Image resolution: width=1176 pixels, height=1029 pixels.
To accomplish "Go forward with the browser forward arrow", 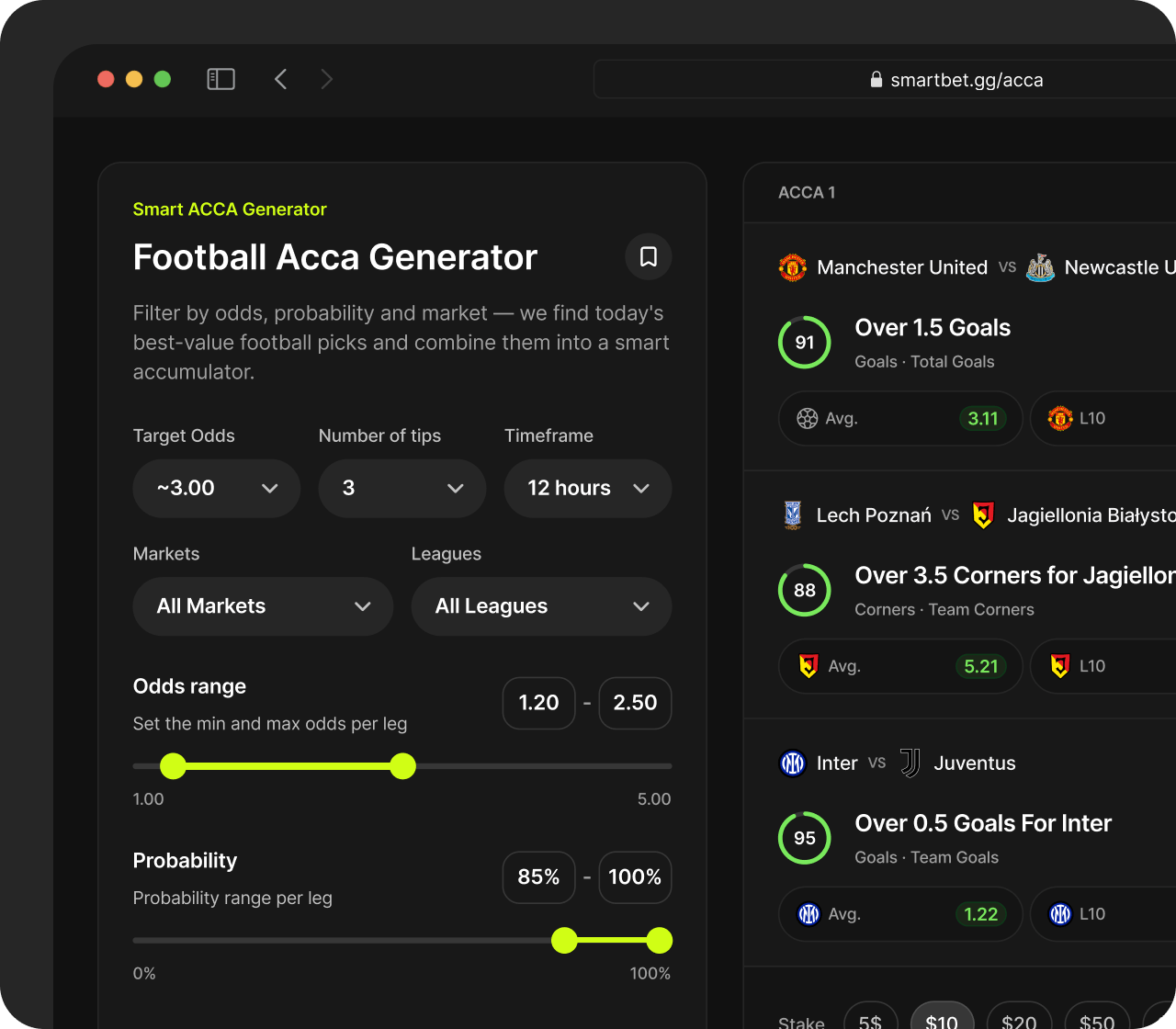I will tap(326, 79).
